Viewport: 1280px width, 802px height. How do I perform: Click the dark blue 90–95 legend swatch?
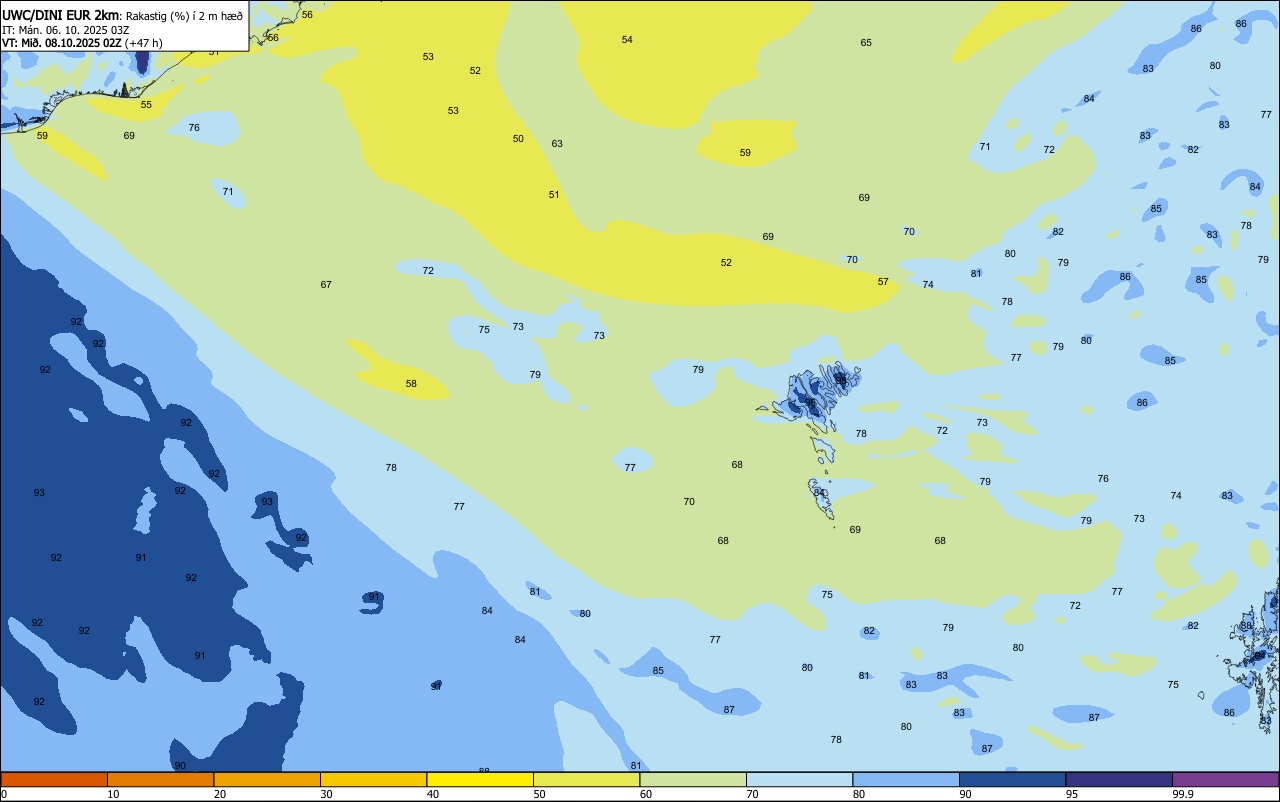click(1012, 779)
